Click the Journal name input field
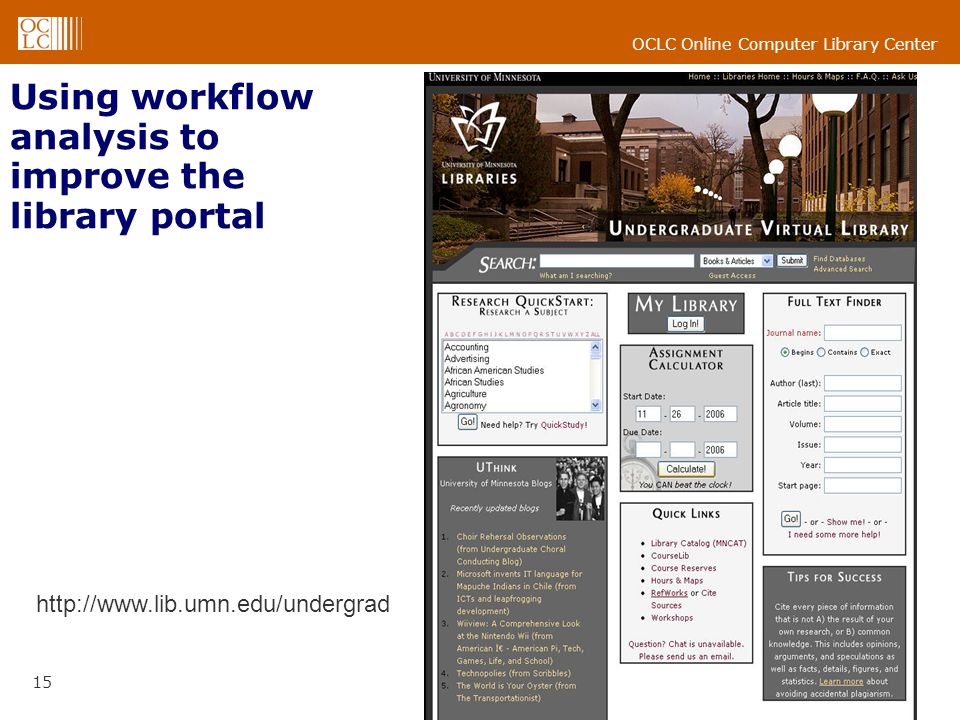The height and width of the screenshot is (720, 960). 863,332
